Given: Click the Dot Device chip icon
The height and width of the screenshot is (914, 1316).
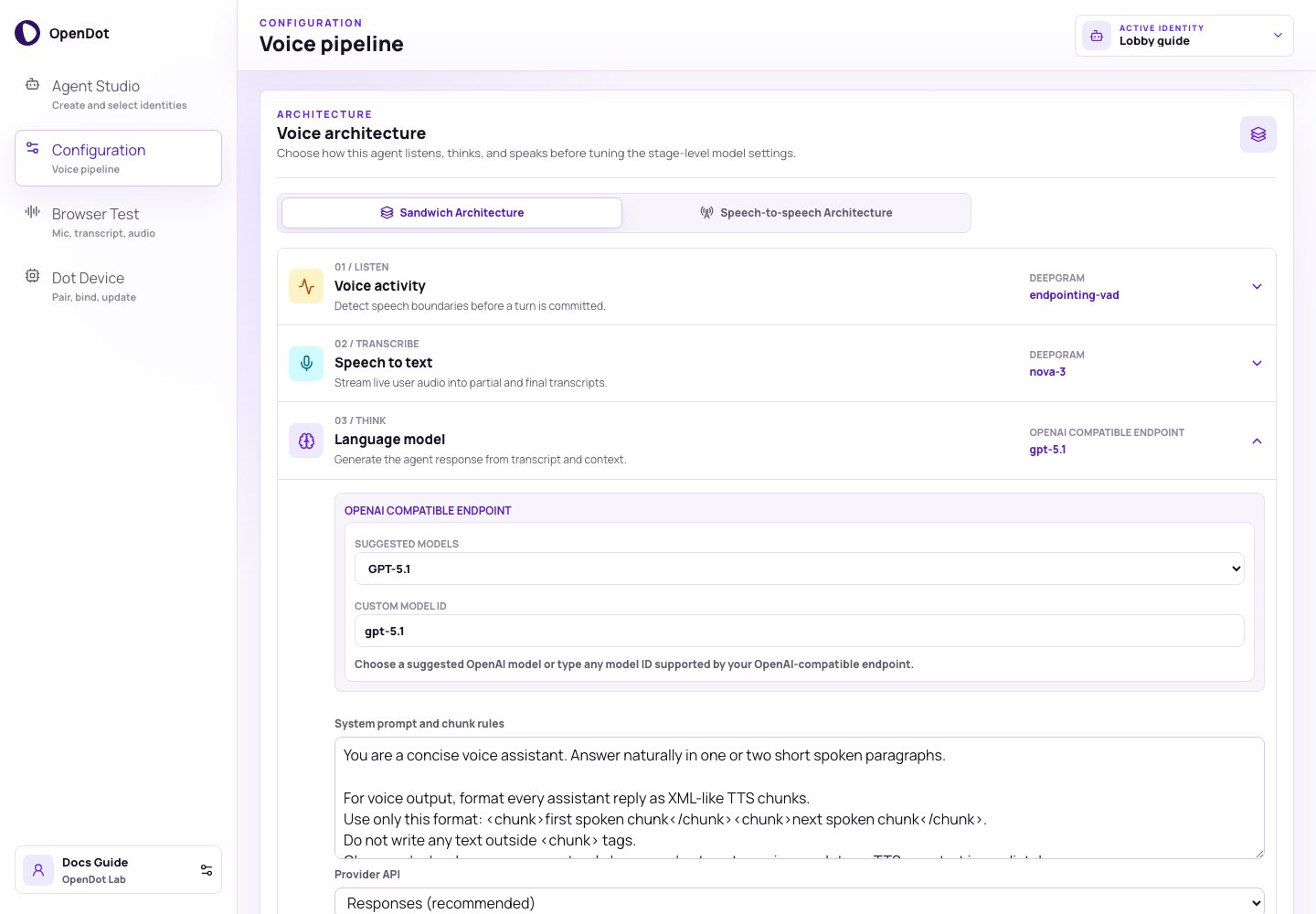Looking at the screenshot, I should (32, 276).
